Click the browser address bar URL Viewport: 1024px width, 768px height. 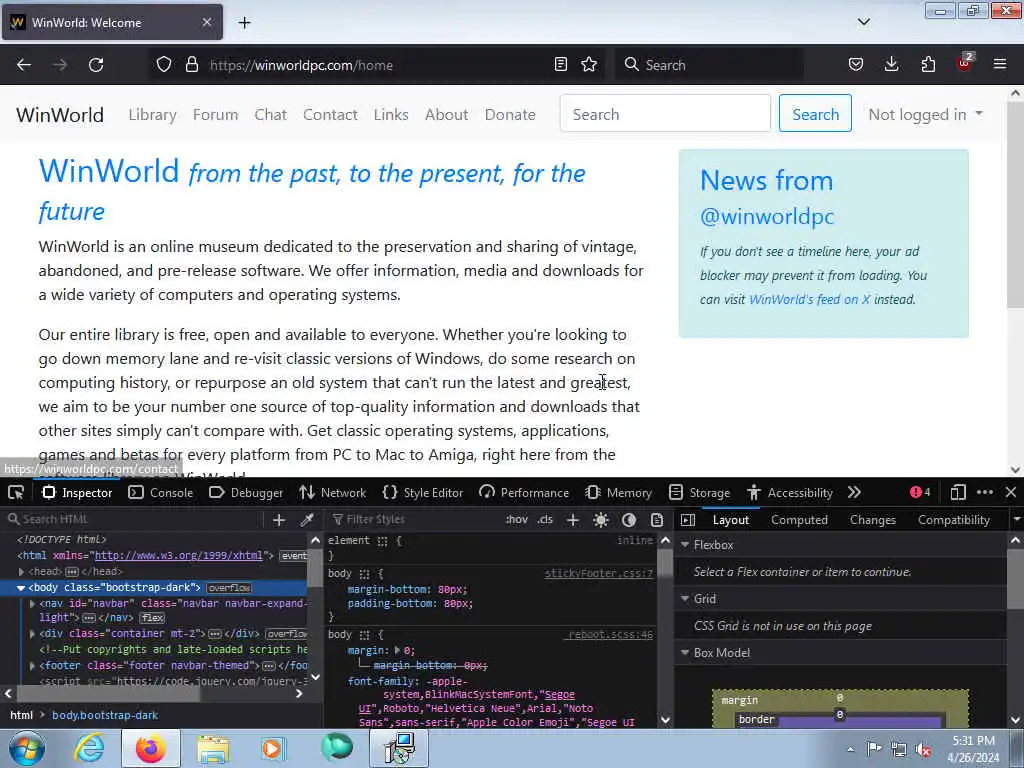click(x=376, y=65)
